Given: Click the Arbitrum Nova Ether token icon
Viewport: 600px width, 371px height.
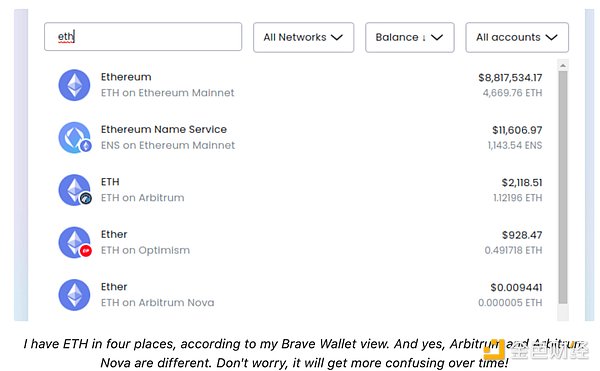Looking at the screenshot, I should pos(74,295).
